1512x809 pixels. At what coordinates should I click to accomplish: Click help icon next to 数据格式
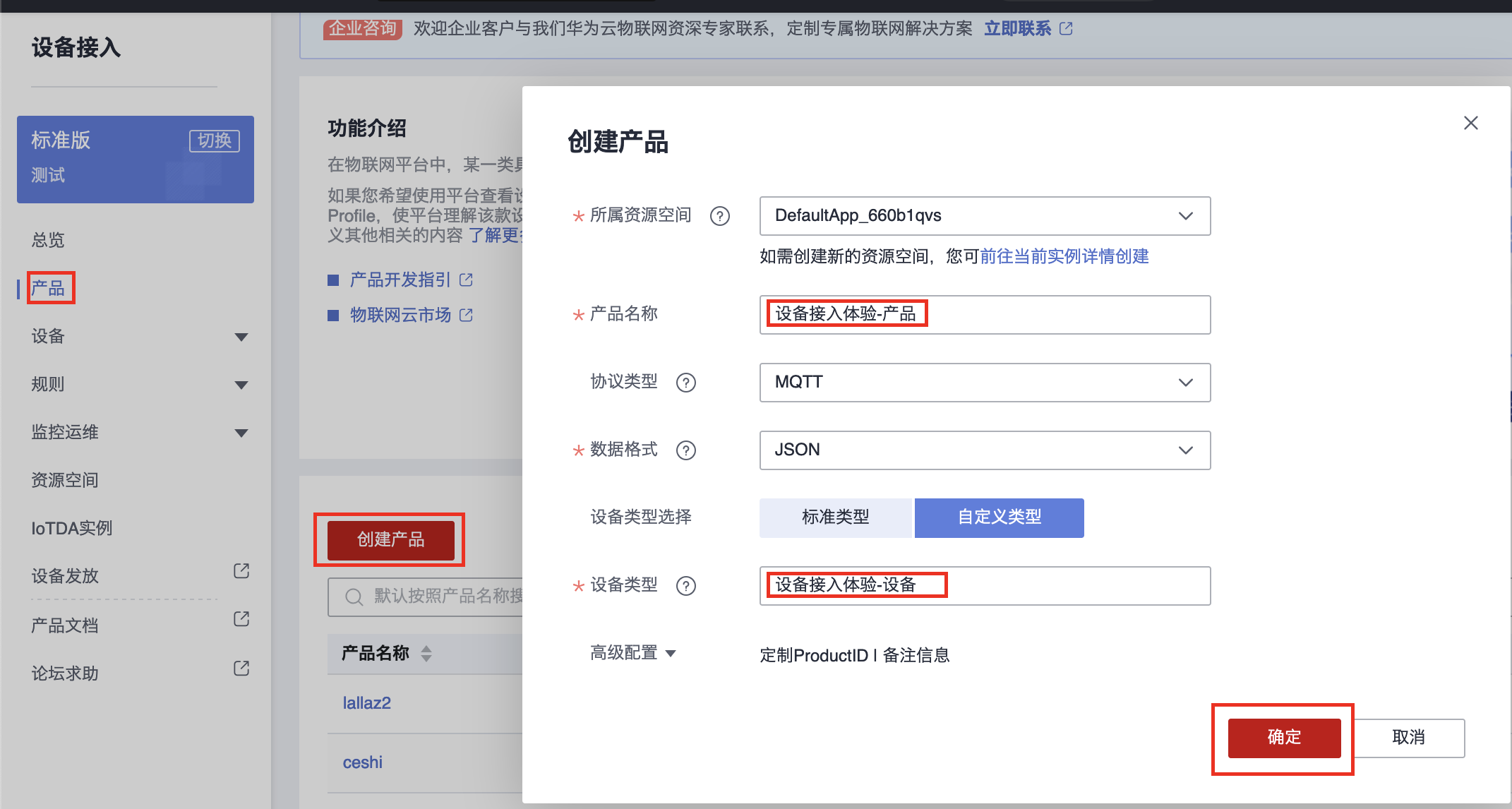(685, 450)
